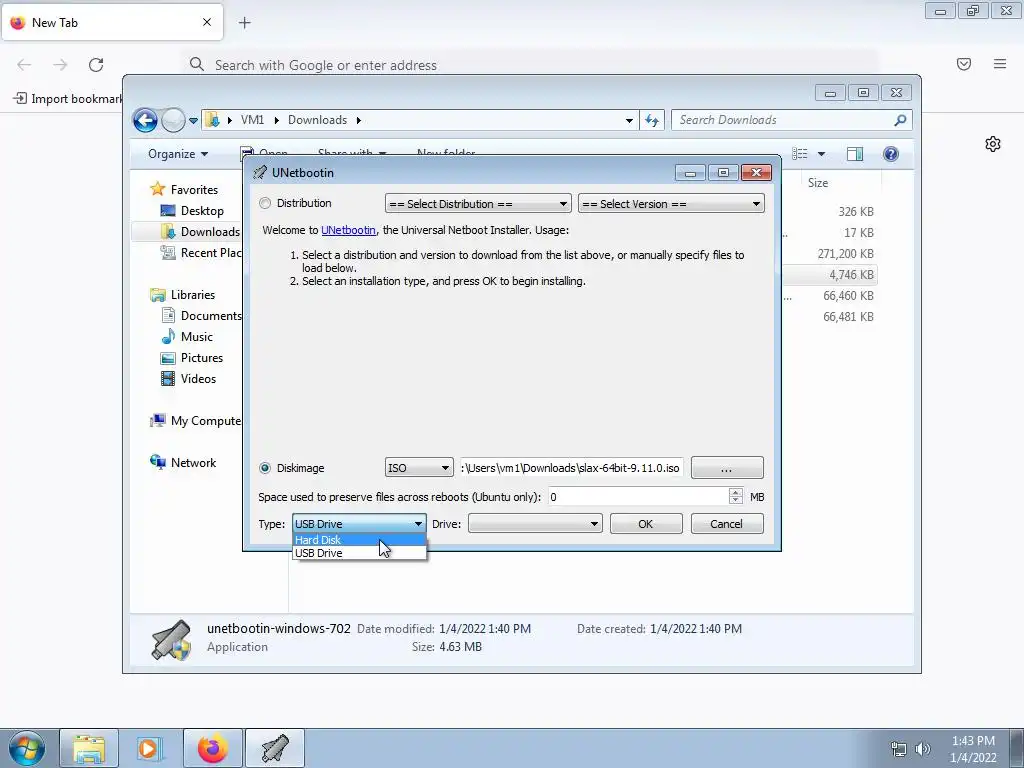Select Downloads in navigation pane
Viewport: 1024px width, 768px height.
pyautogui.click(x=210, y=232)
